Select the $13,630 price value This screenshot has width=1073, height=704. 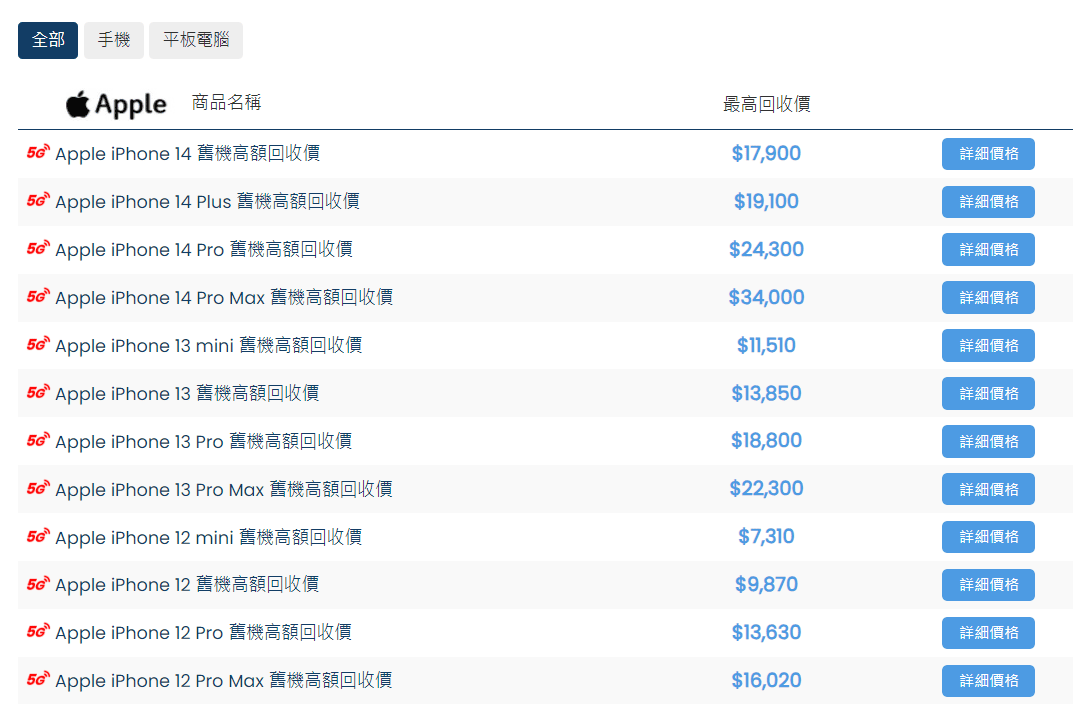click(x=766, y=632)
